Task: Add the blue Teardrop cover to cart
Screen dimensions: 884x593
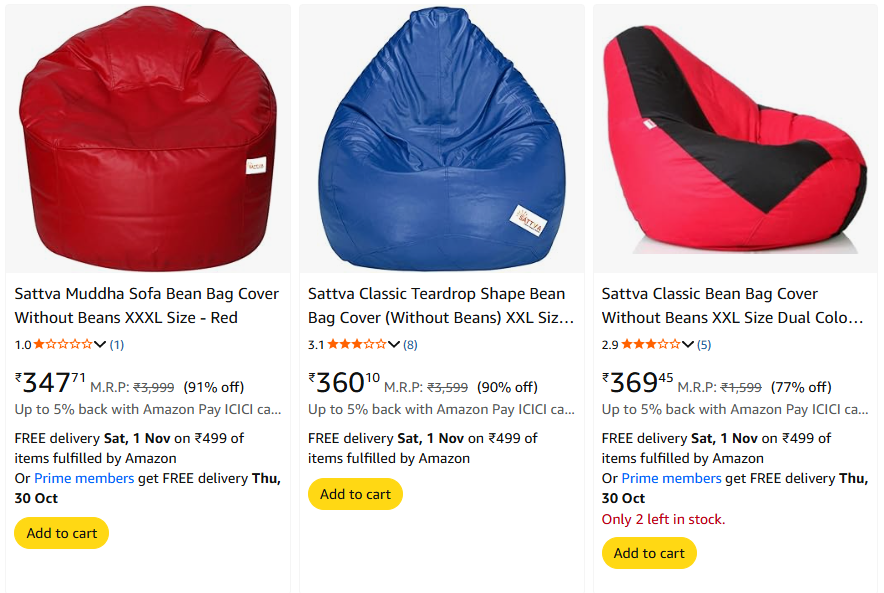Action: 355,494
